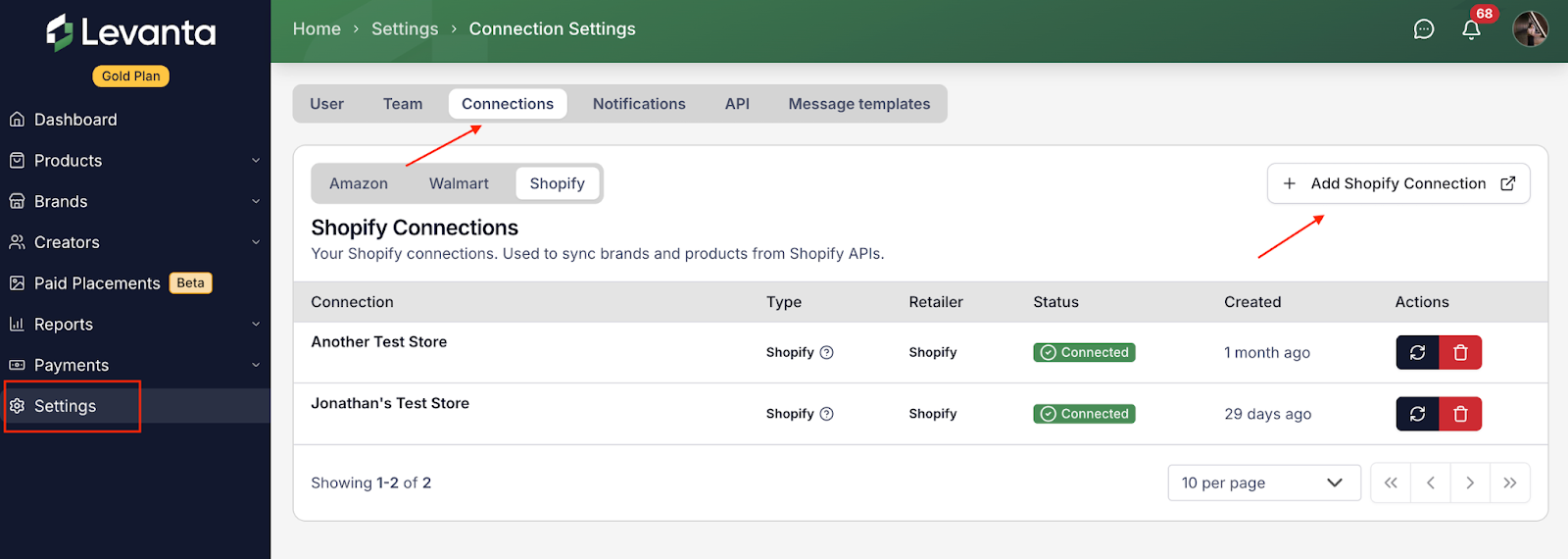Select the Amazon connections tab
The image size is (1568, 559).
click(x=359, y=183)
